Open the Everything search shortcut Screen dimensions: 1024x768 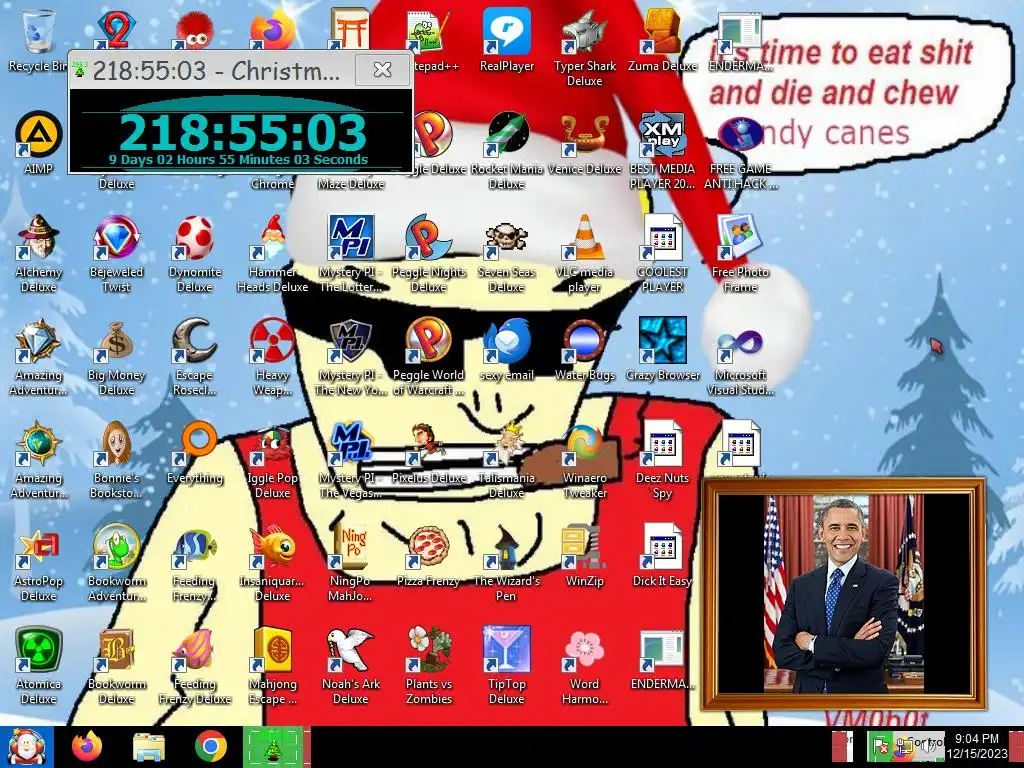click(x=195, y=453)
